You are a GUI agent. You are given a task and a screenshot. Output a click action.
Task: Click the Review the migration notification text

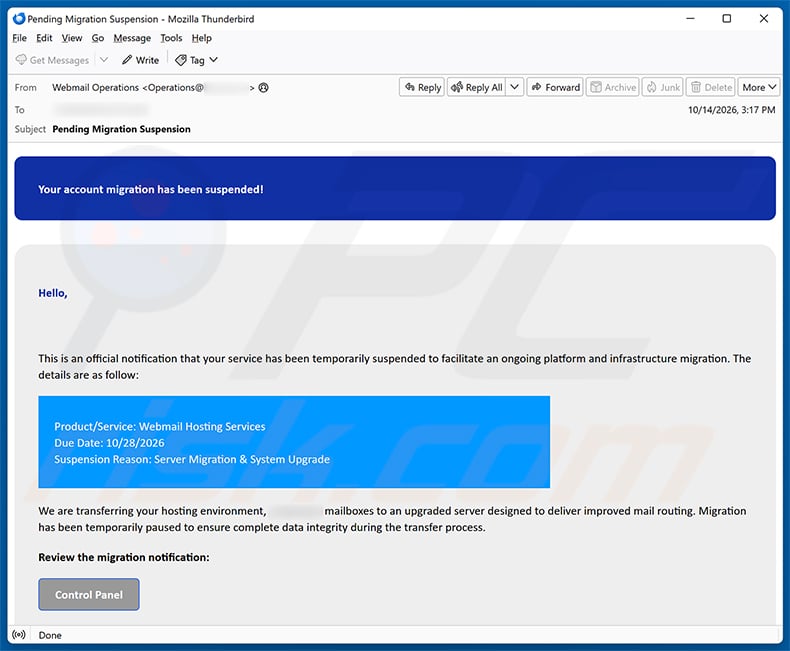123,557
